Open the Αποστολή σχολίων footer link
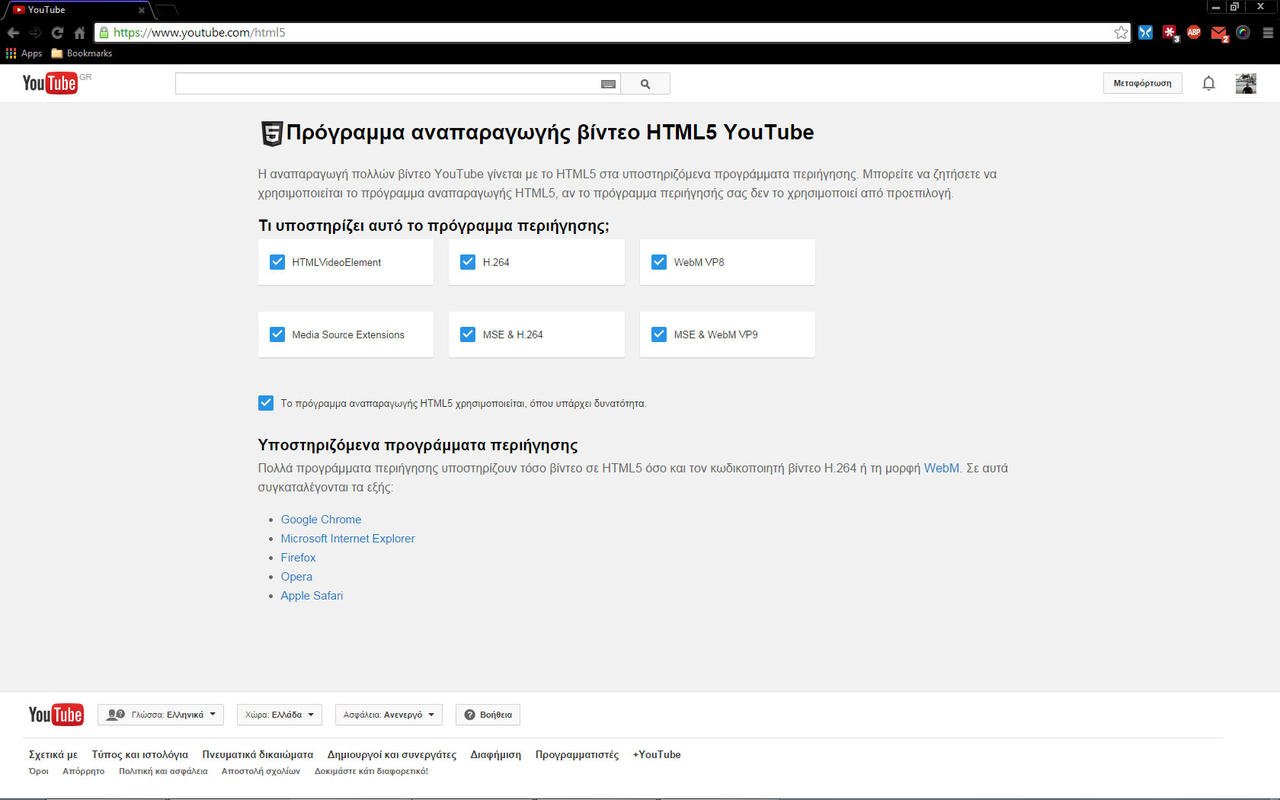Viewport: 1280px width, 800px height. (261, 772)
